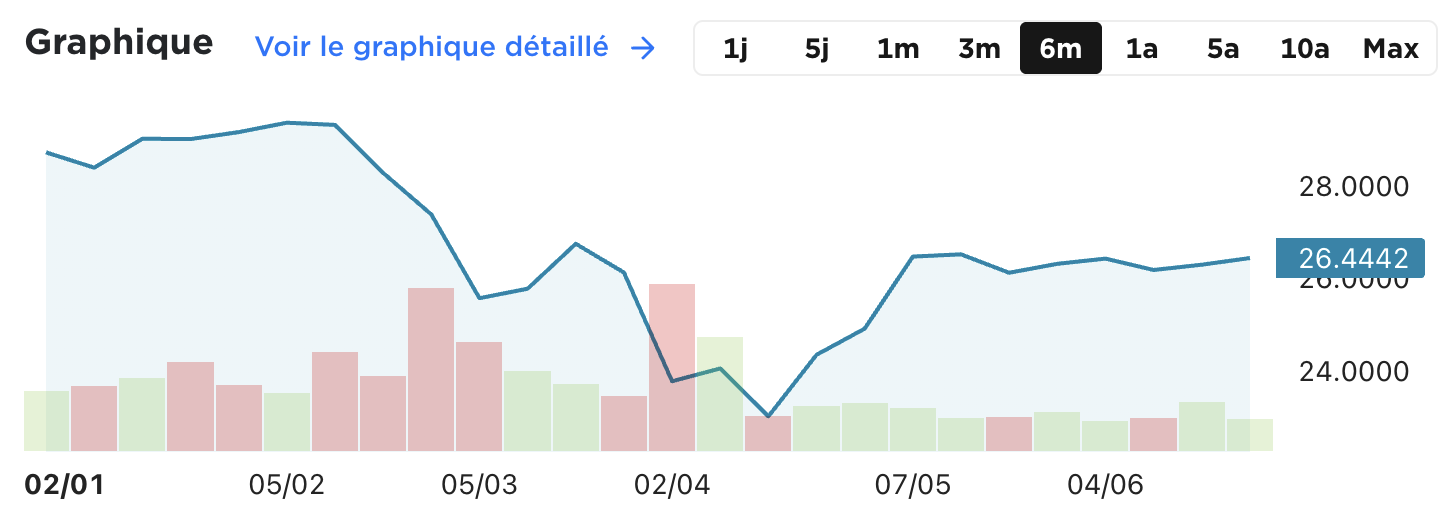Select the 10a period tab
1456x528 pixels.
[1304, 48]
